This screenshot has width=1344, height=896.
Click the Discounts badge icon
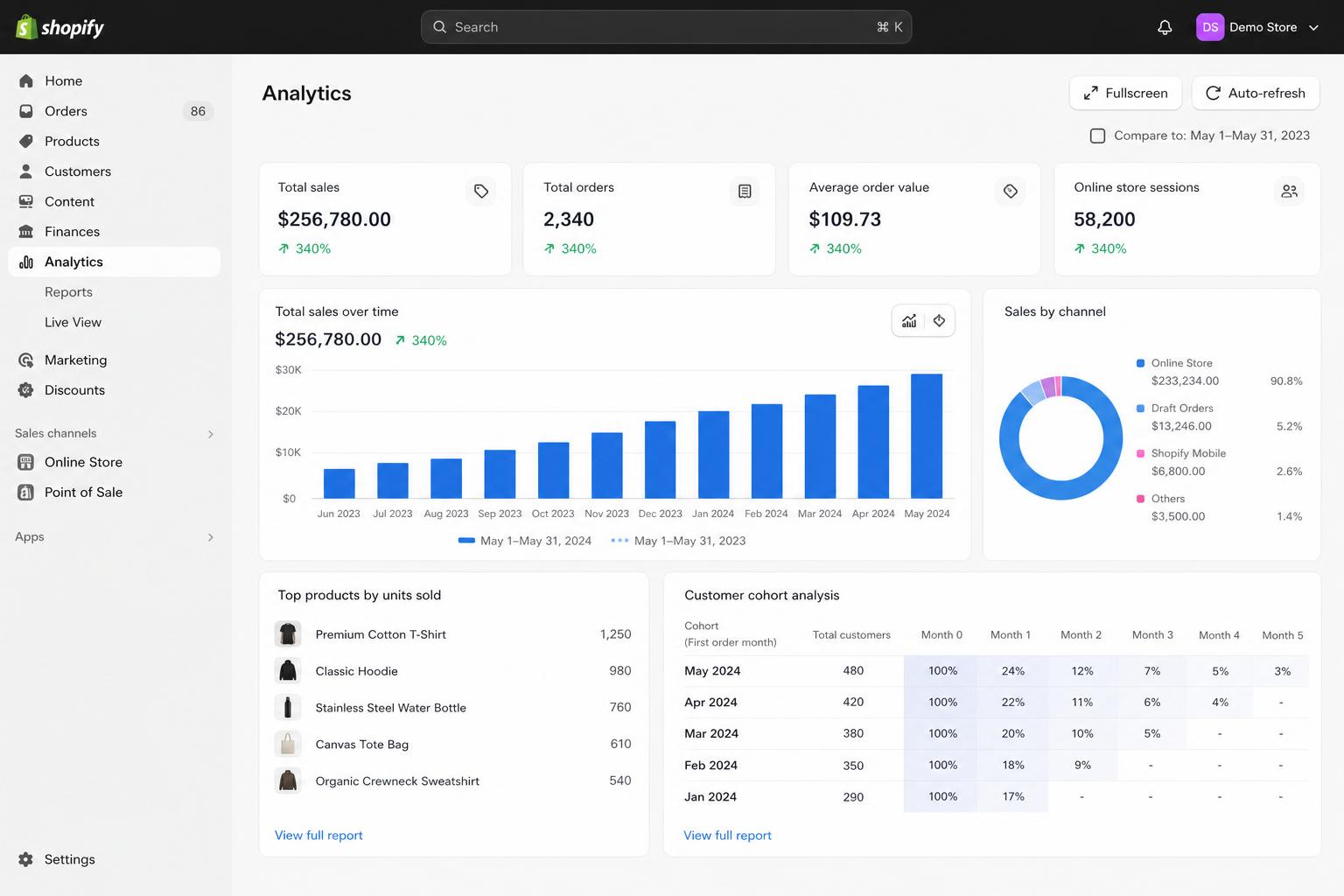point(26,390)
